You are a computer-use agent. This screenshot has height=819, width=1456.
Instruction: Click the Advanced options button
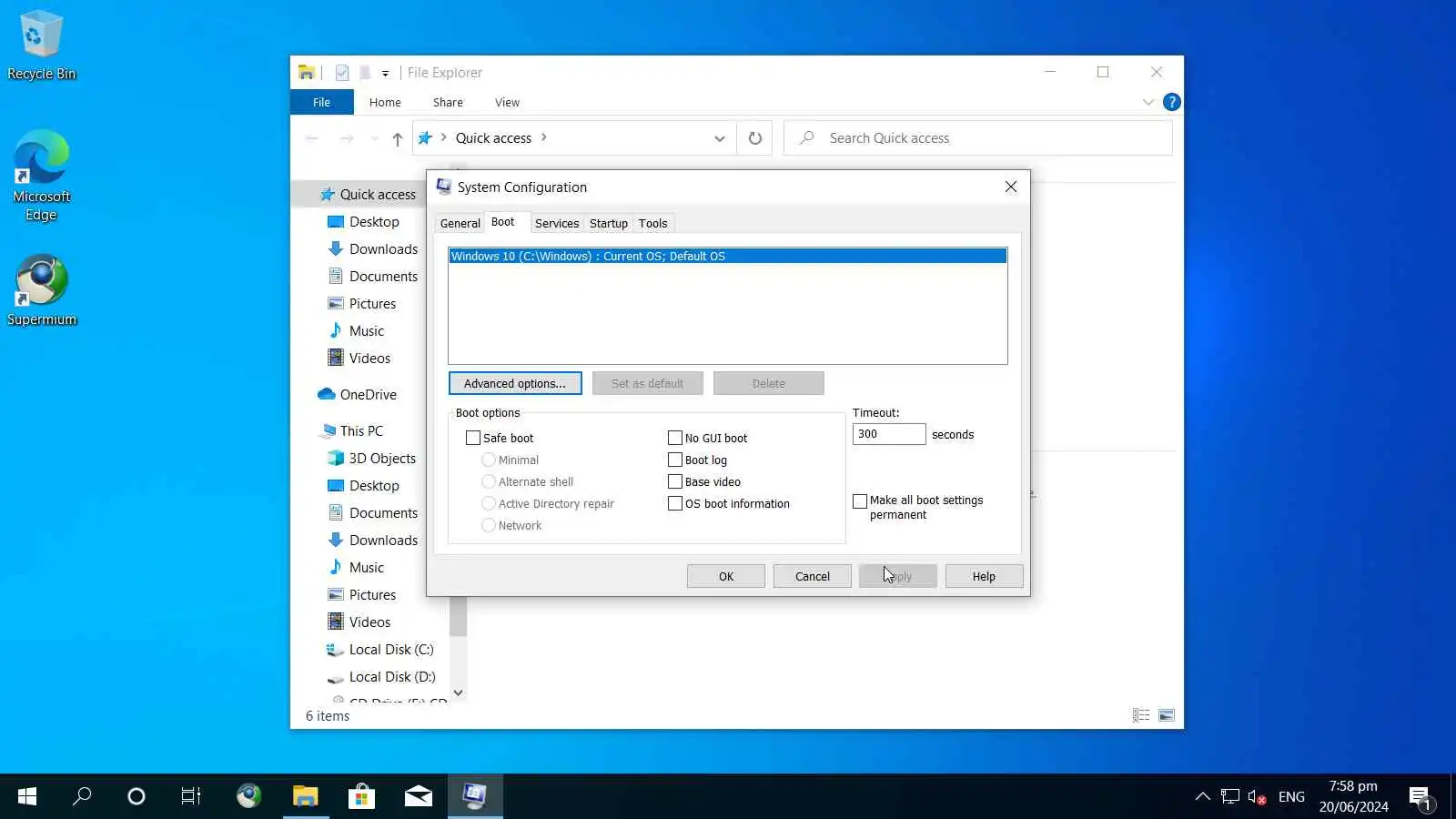point(515,383)
